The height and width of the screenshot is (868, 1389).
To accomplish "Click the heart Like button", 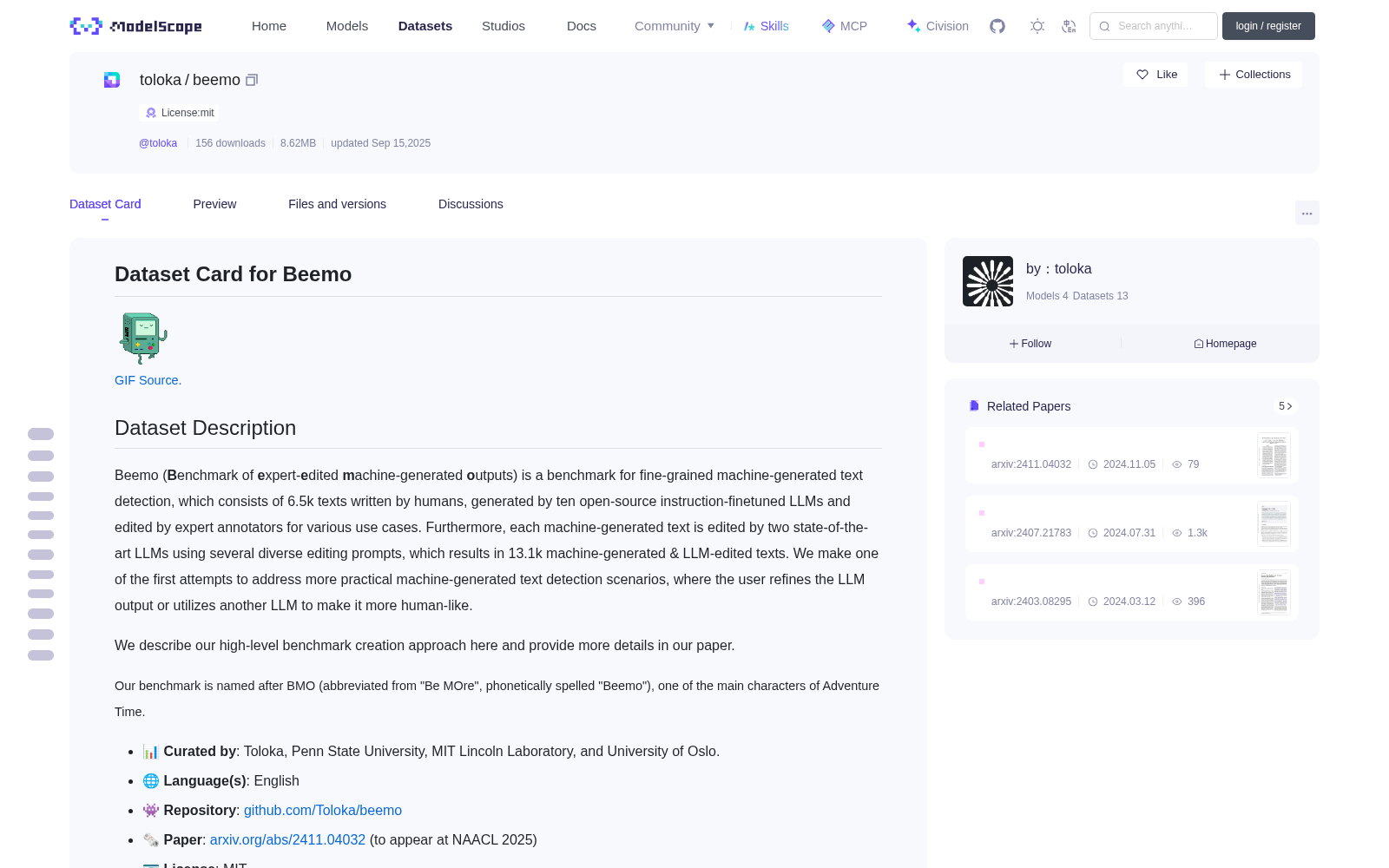I will click(1155, 75).
